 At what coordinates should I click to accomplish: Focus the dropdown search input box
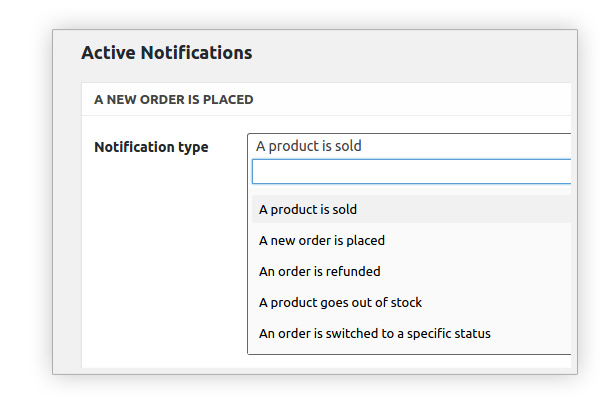point(411,172)
